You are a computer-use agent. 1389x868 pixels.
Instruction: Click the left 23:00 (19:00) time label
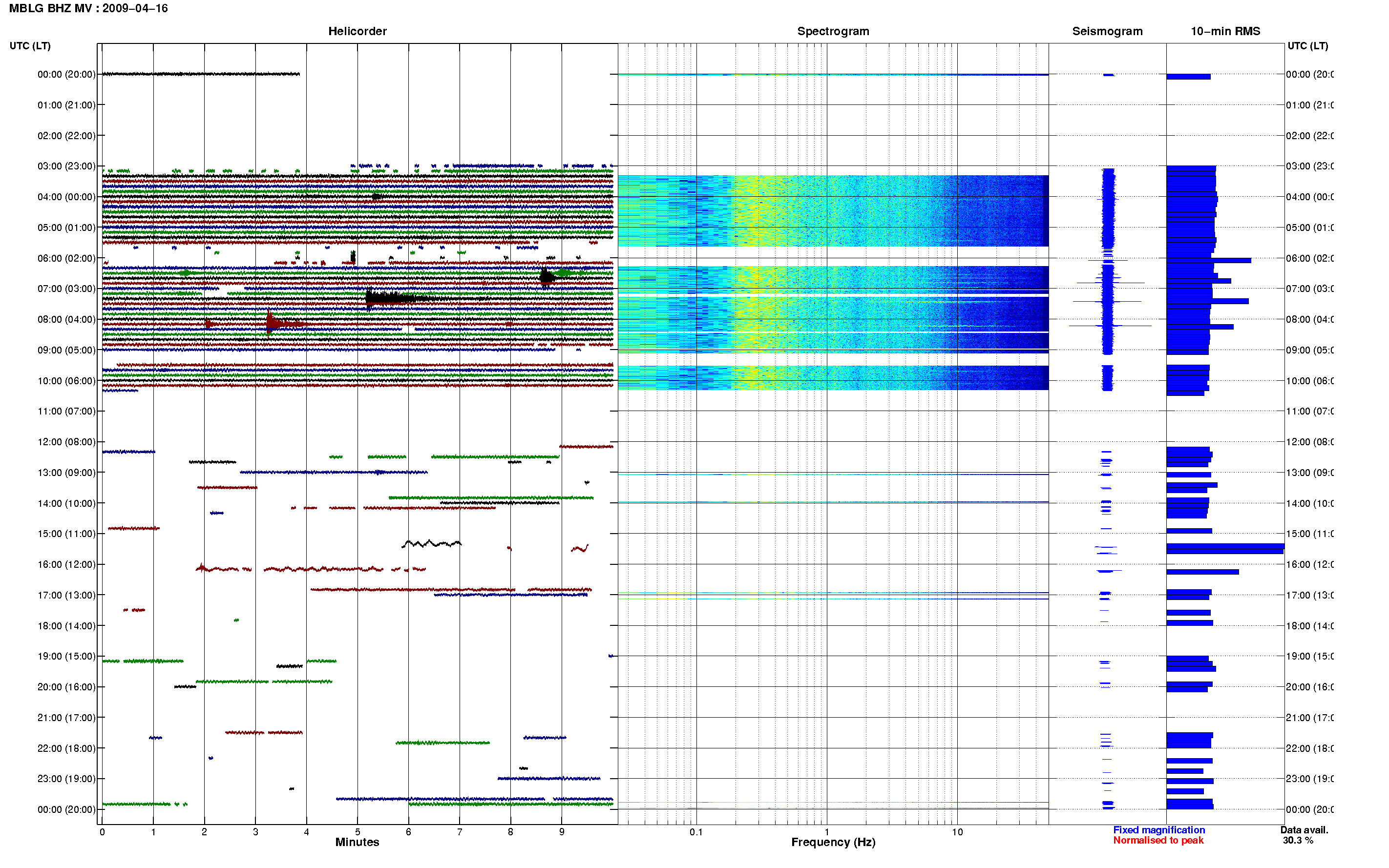pyautogui.click(x=66, y=779)
